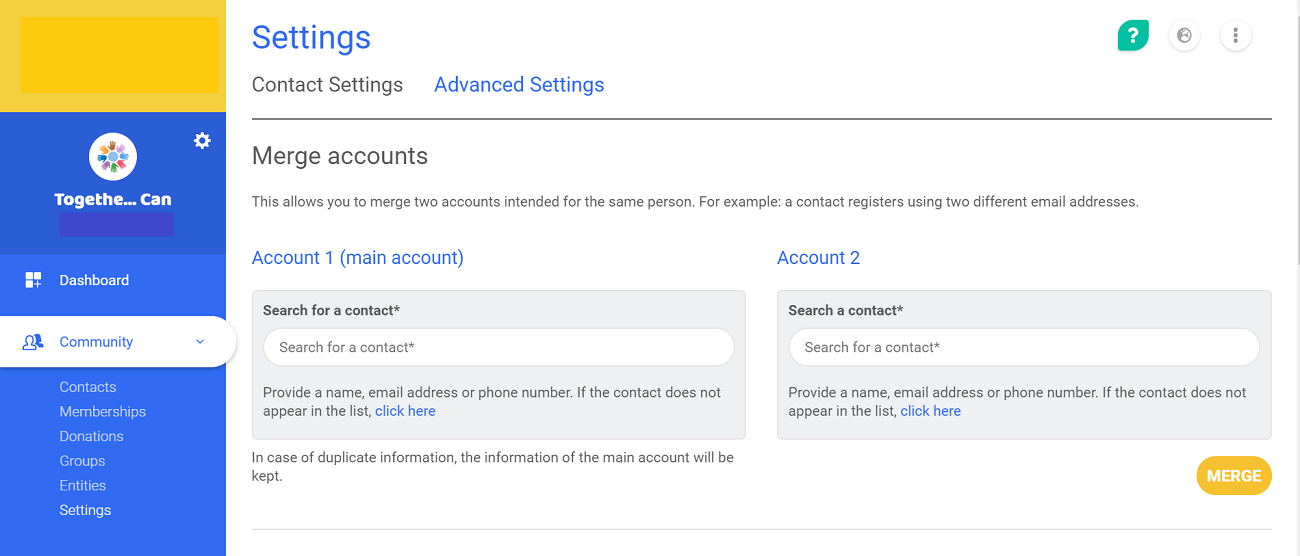Switch to Contact Settings tab

(327, 85)
